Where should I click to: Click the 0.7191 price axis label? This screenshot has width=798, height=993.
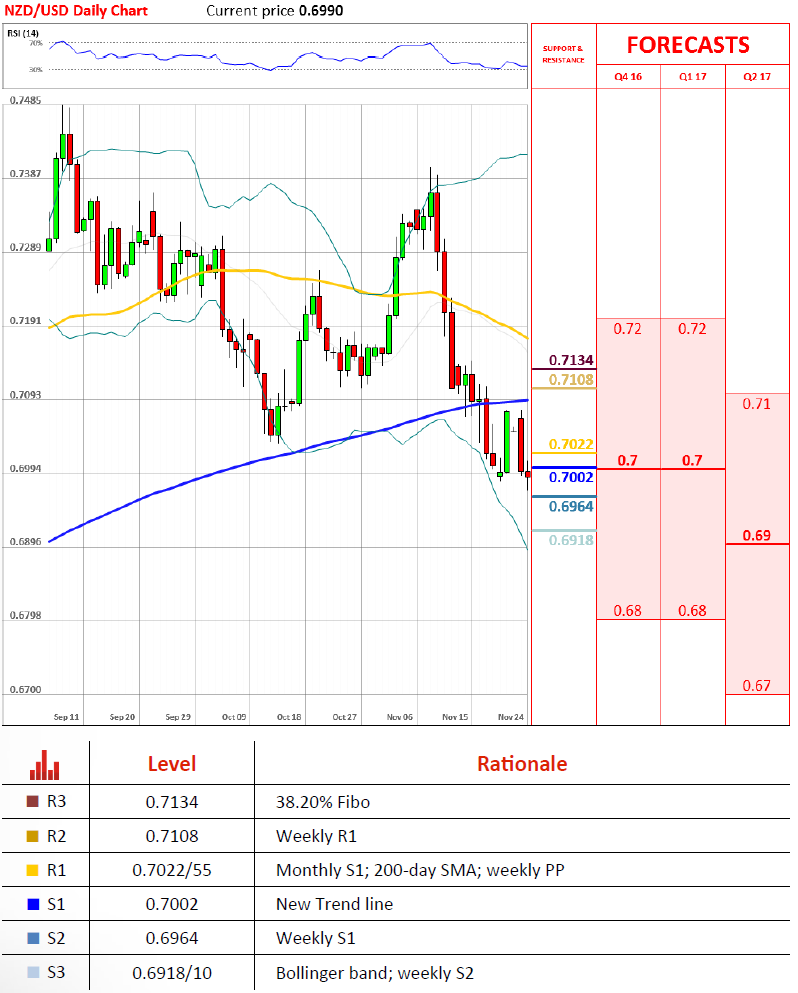(25, 320)
